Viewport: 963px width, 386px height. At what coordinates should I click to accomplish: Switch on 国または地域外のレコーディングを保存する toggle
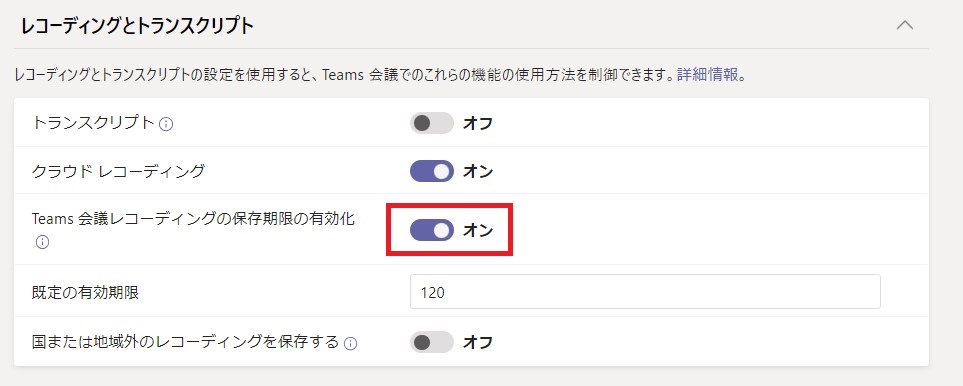[432, 342]
